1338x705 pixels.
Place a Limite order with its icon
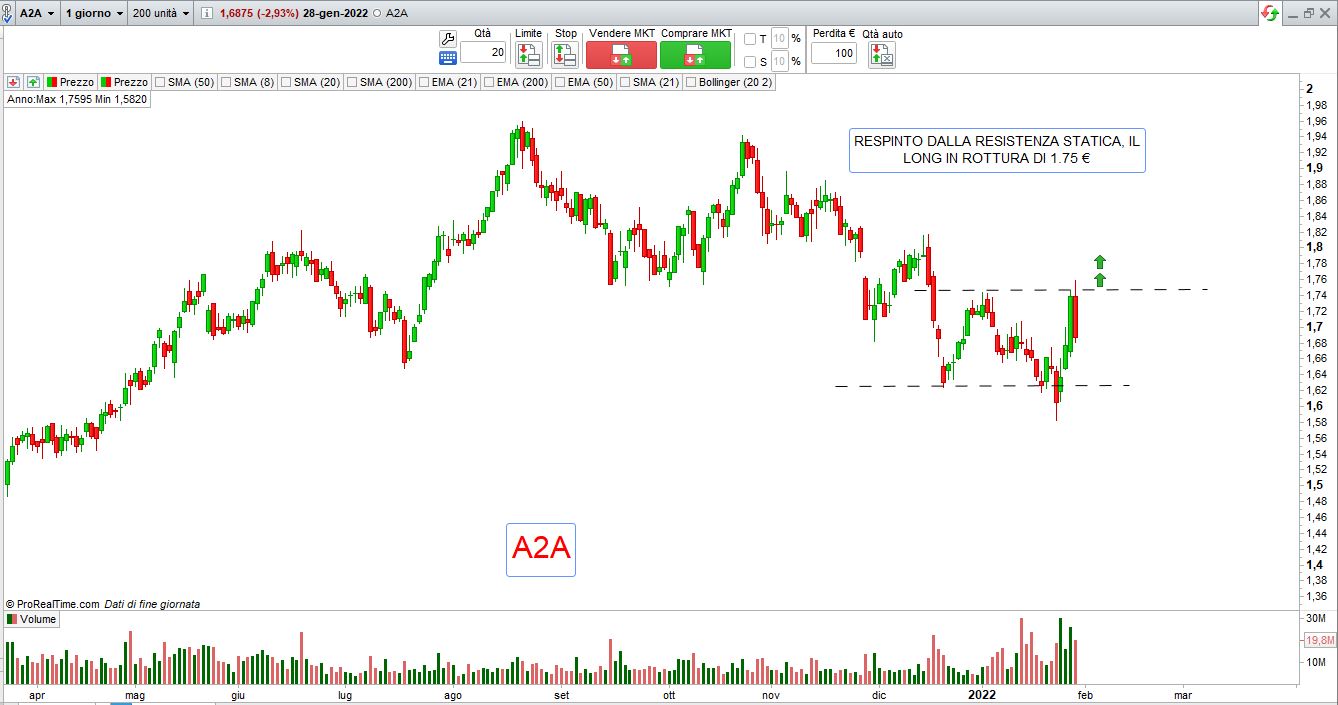click(x=528, y=54)
